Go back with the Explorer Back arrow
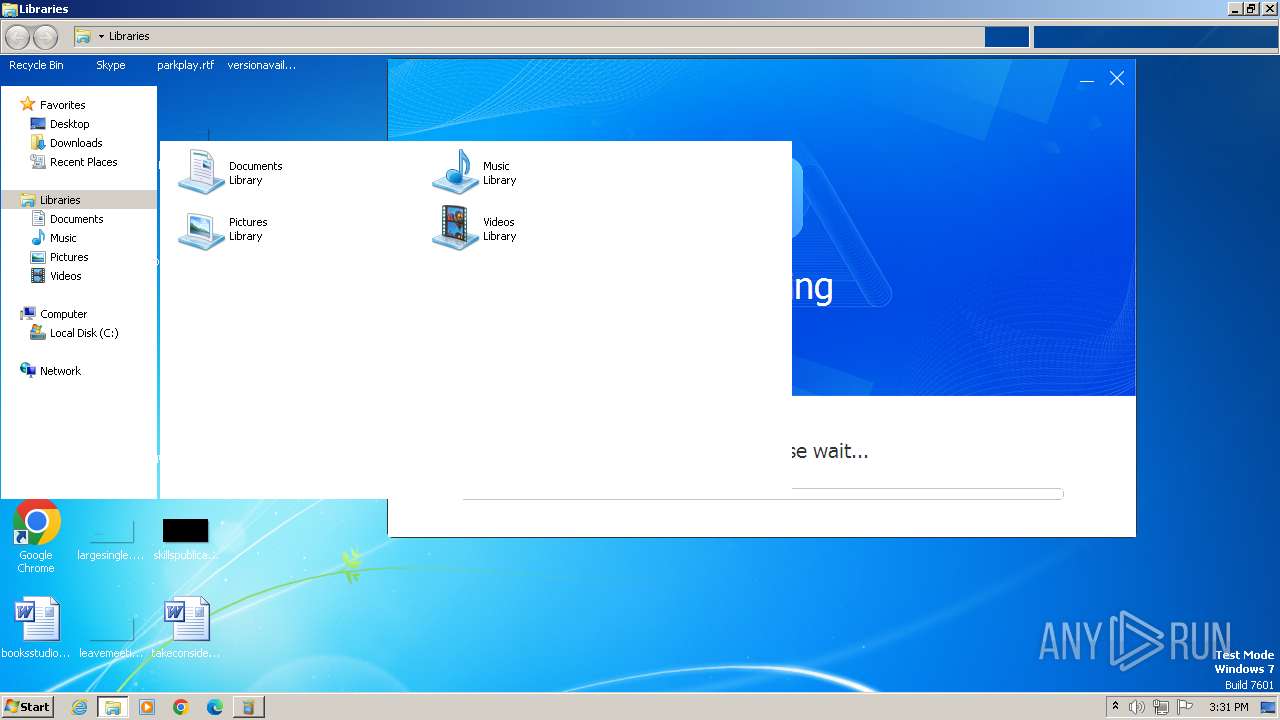 point(18,37)
